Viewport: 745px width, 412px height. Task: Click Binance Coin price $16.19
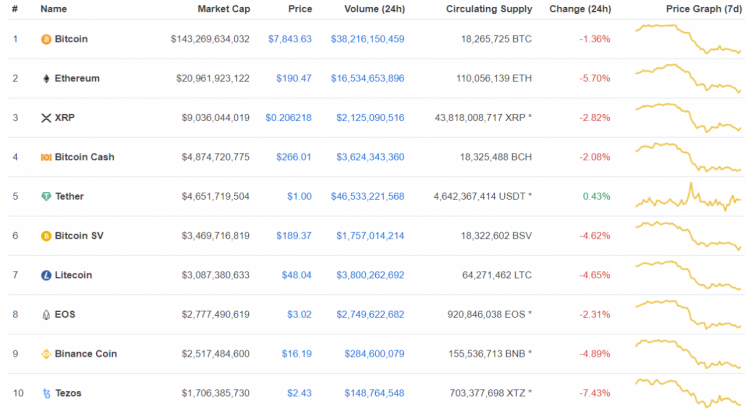296,354
